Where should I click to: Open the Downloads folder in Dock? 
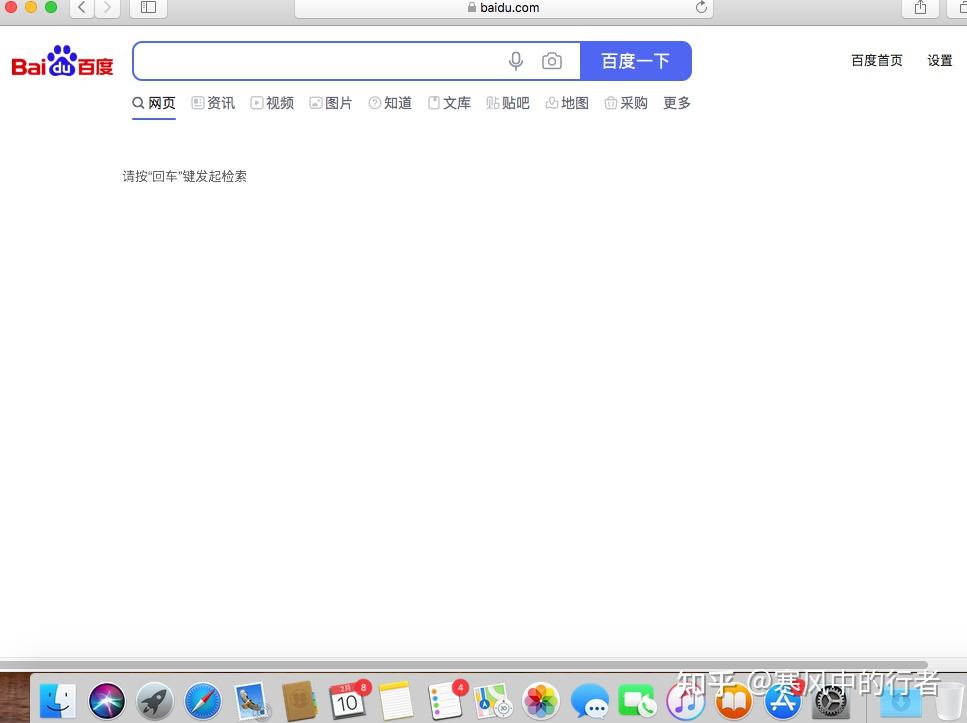(x=900, y=701)
